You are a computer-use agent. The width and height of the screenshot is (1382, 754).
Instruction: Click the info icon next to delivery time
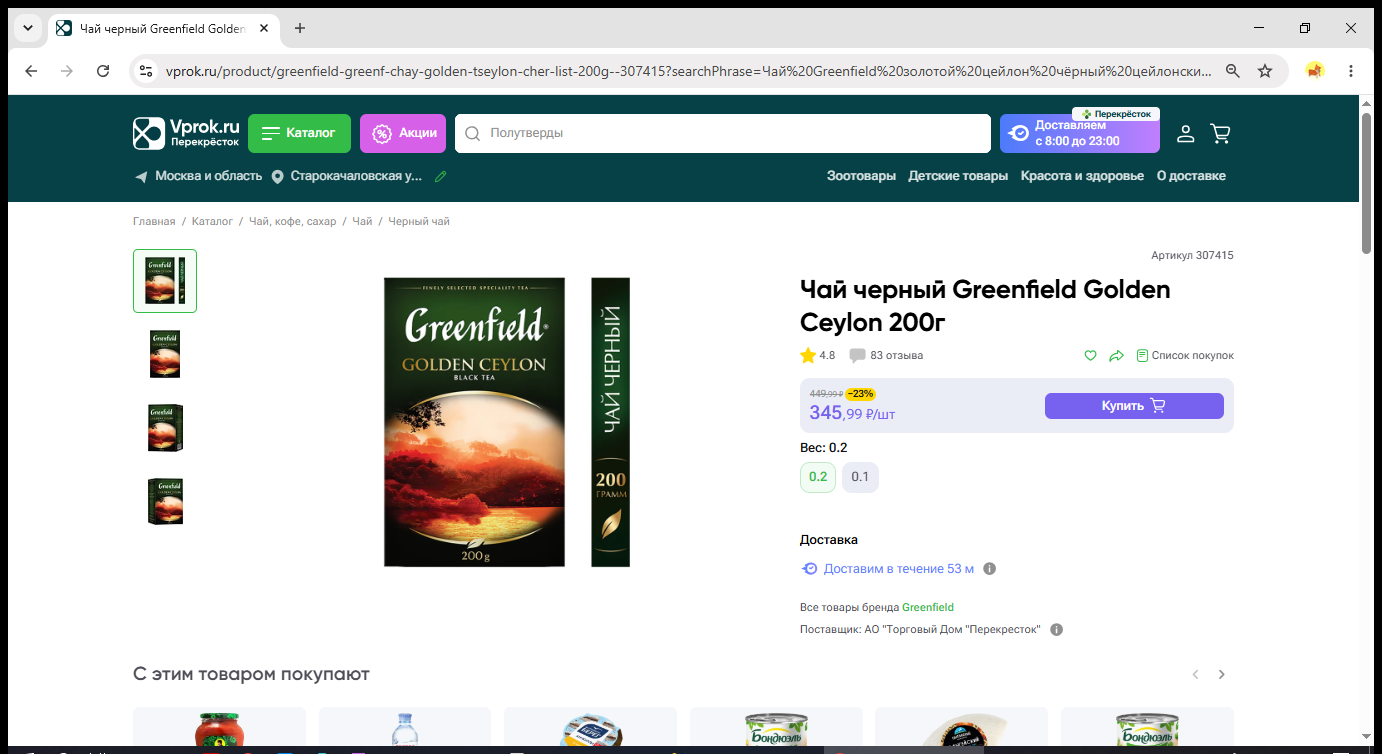(x=990, y=569)
